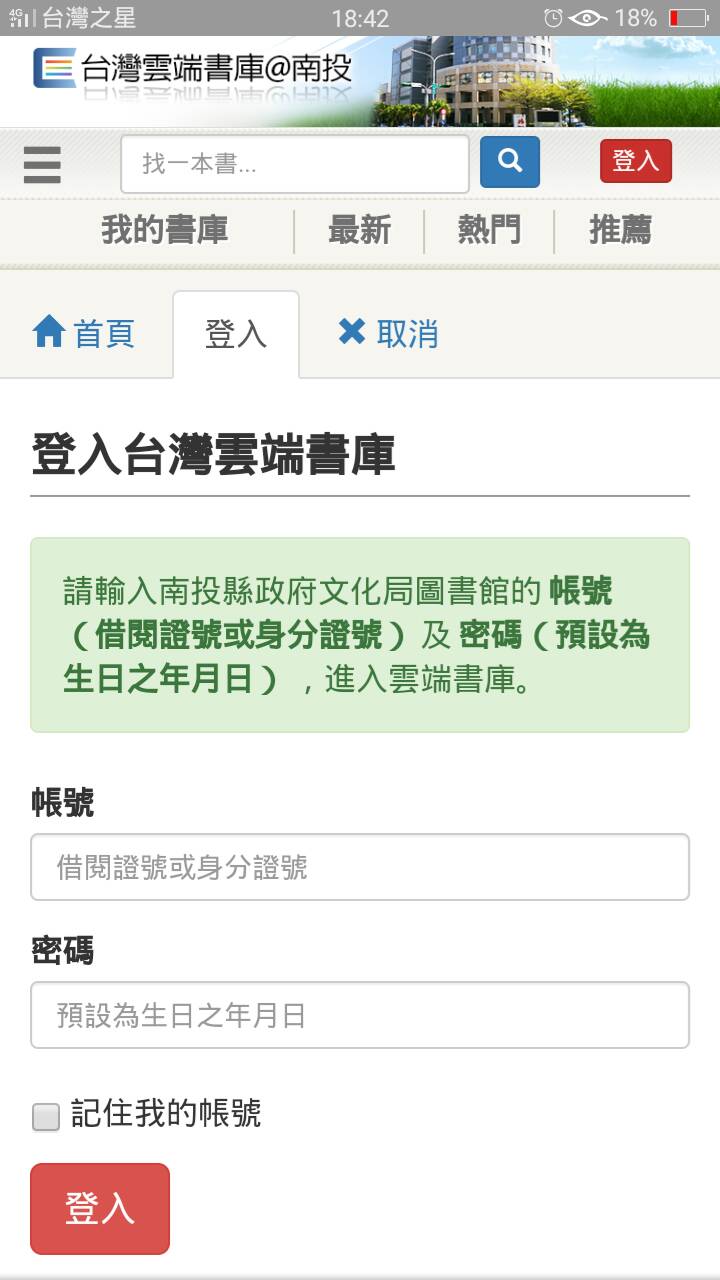Viewport: 720px width, 1280px height.
Task: Open the hamburger navigation menu
Action: tap(42, 163)
